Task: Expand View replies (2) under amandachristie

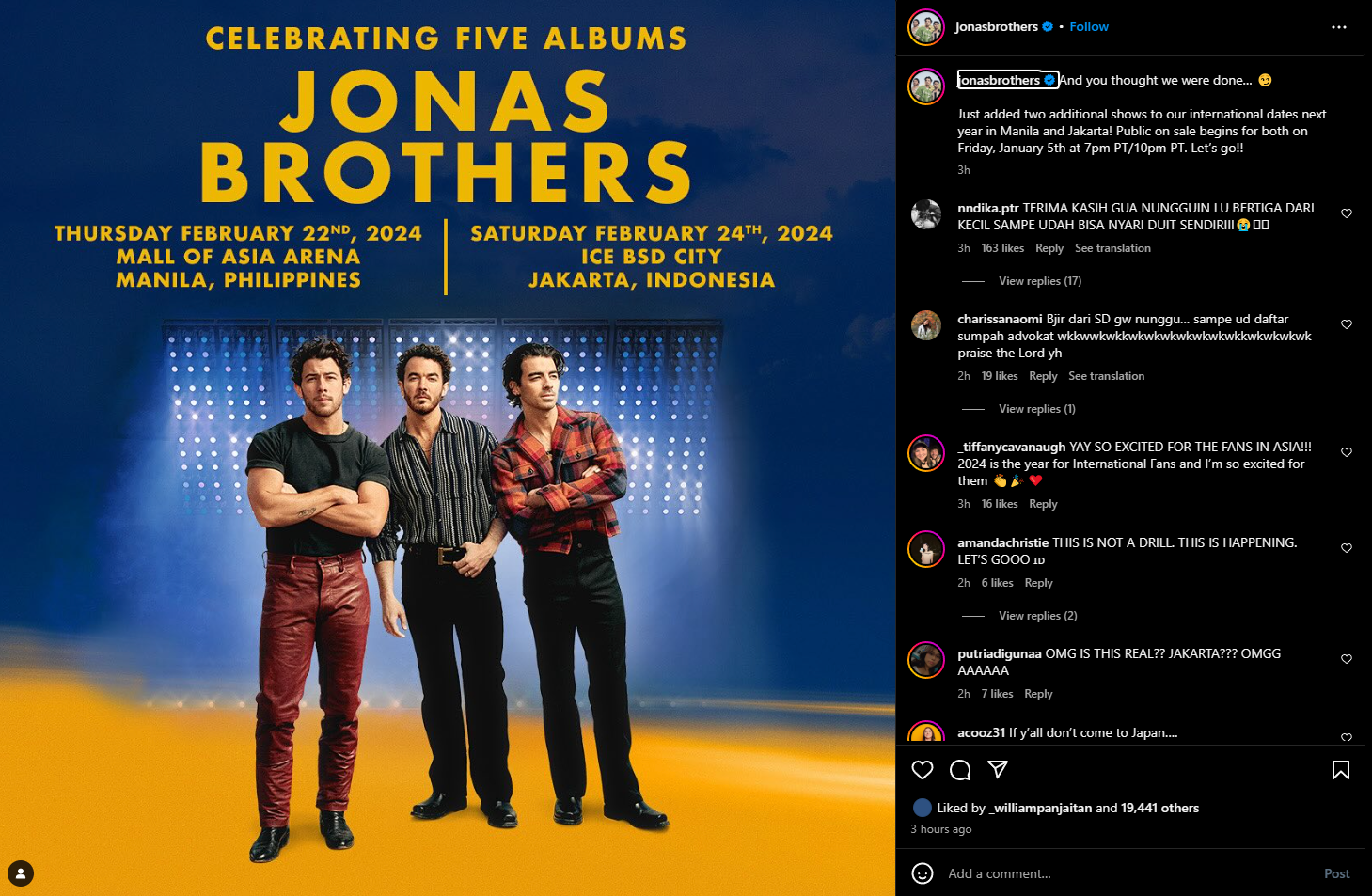Action: (x=1038, y=616)
